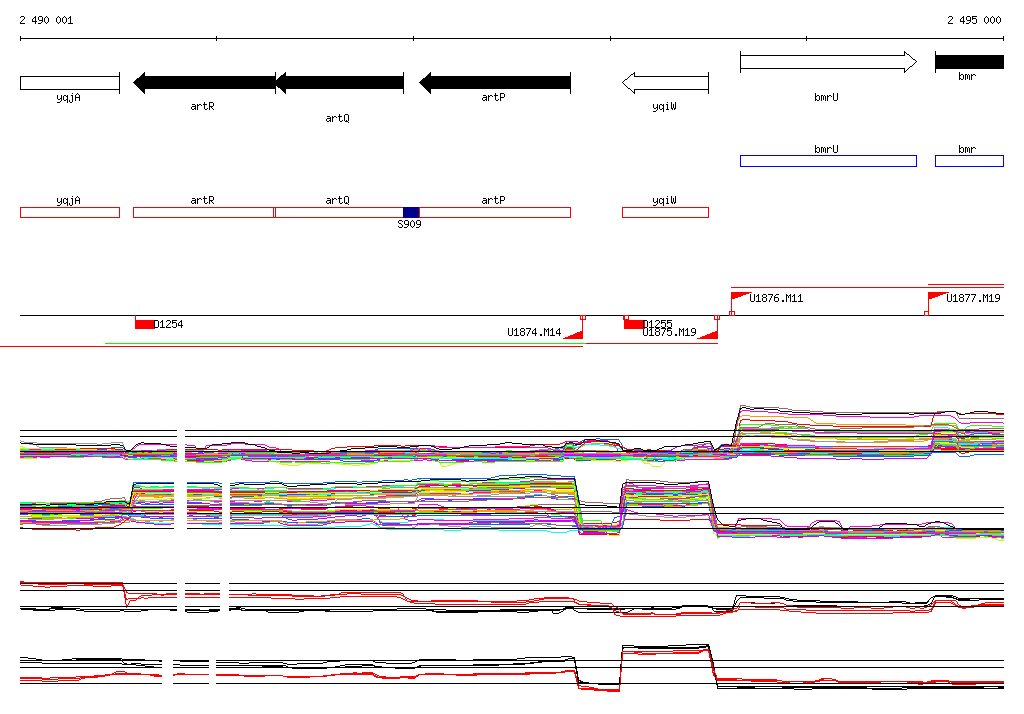Click the blue bmr outlined box
This screenshot has height=714, width=1024.
969,161
